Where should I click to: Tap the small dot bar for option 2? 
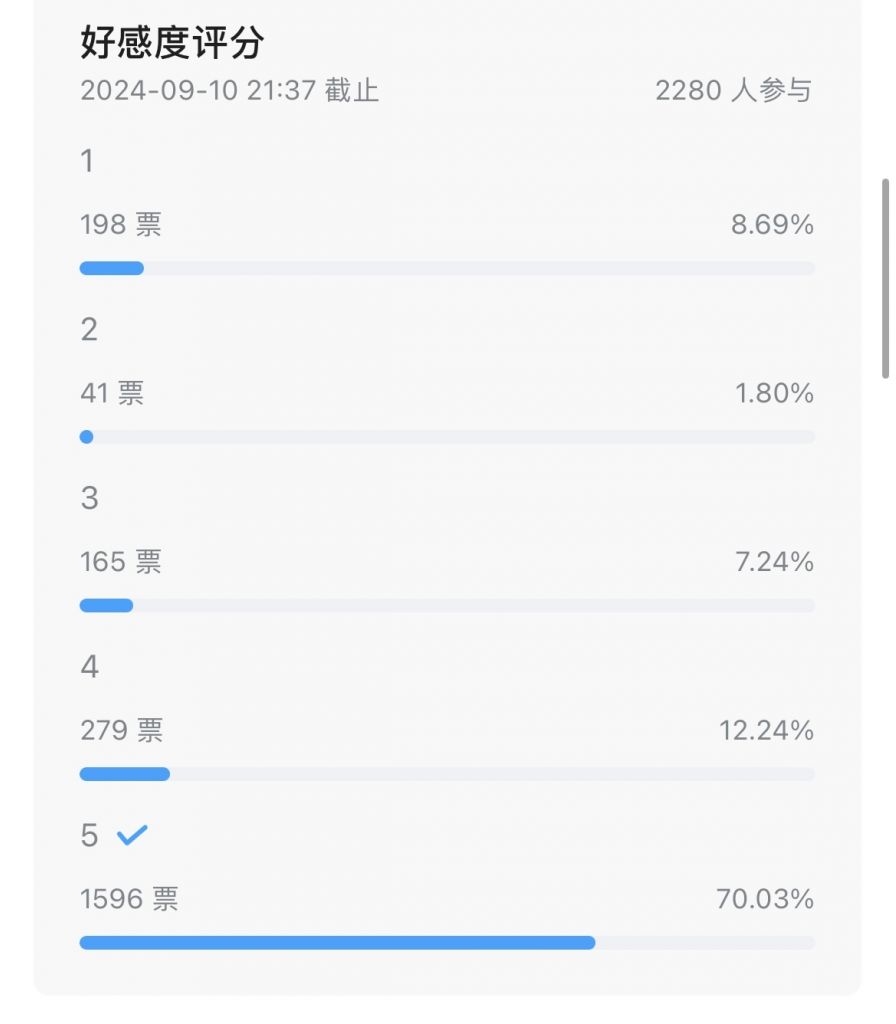coord(86,437)
